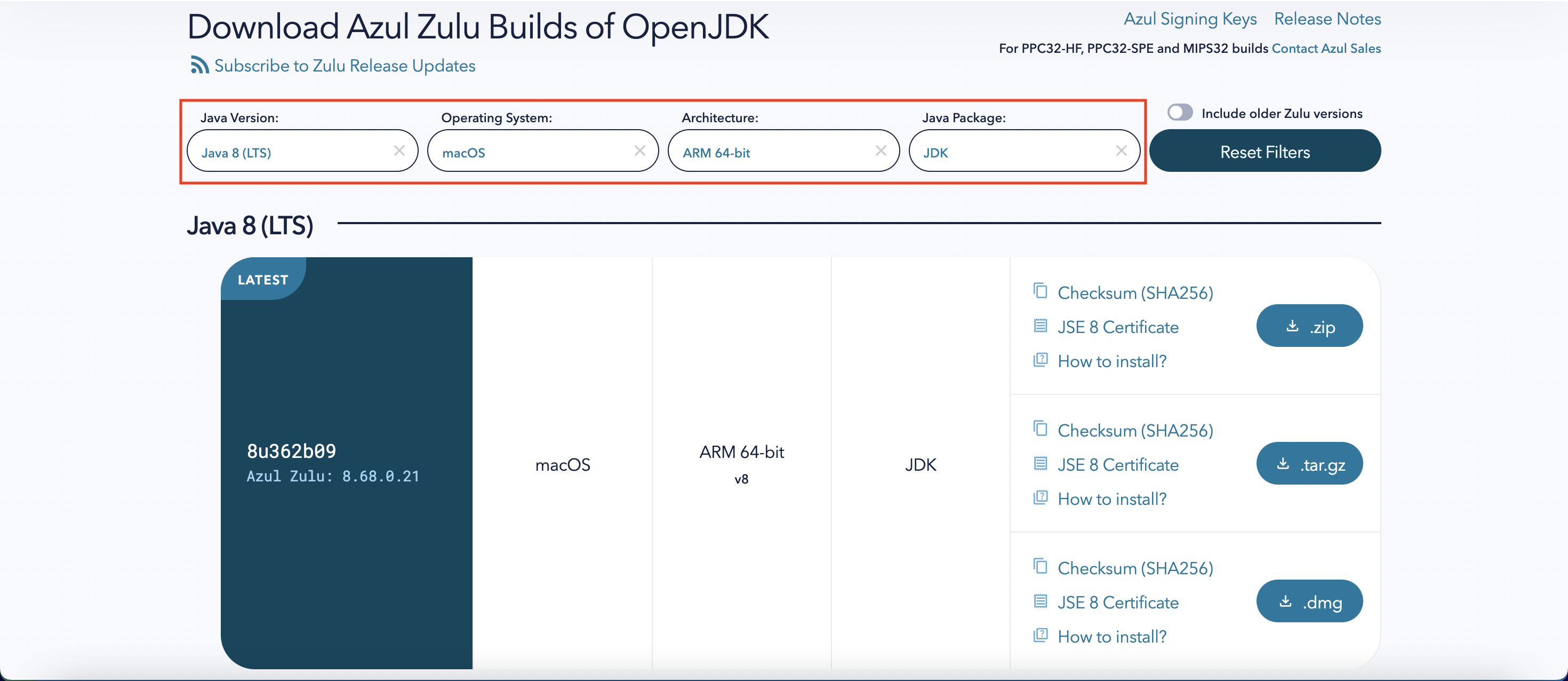Click certificate icon beside .tar.gz JSE 8 Certificate
Screen dimensions: 1568x681
click(1040, 464)
